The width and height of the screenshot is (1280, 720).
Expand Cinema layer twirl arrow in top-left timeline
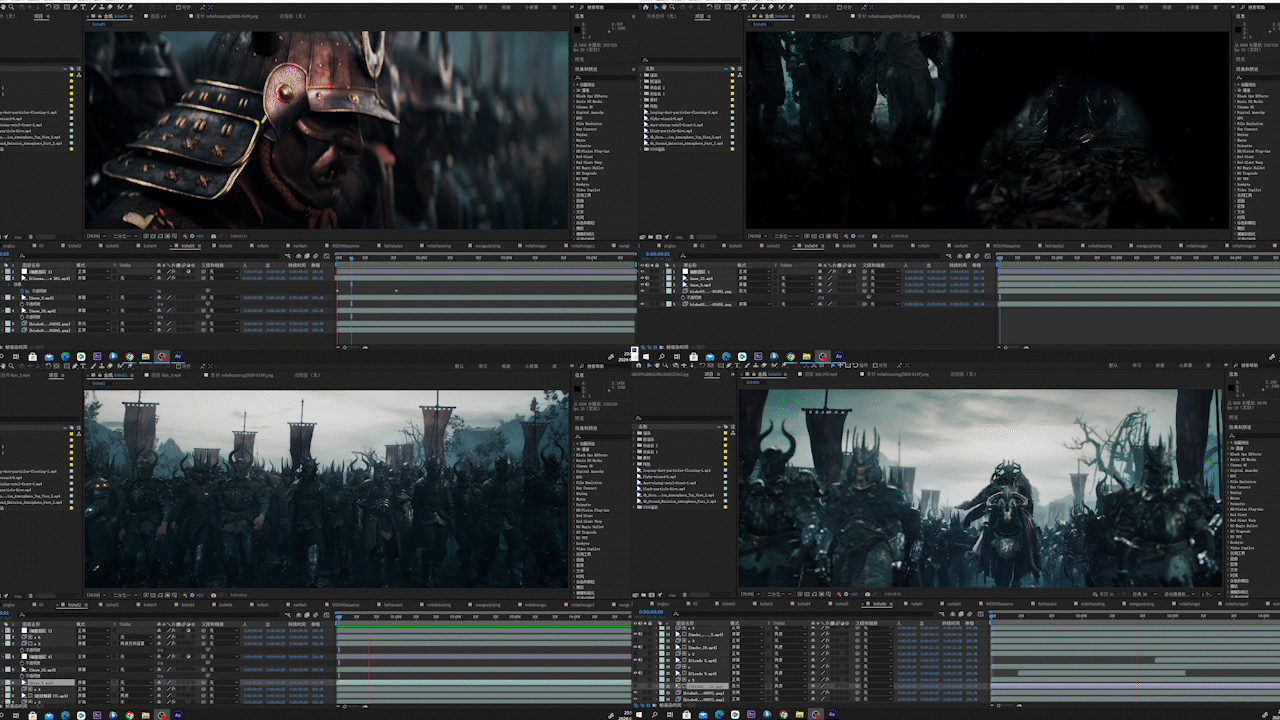[x=3, y=278]
